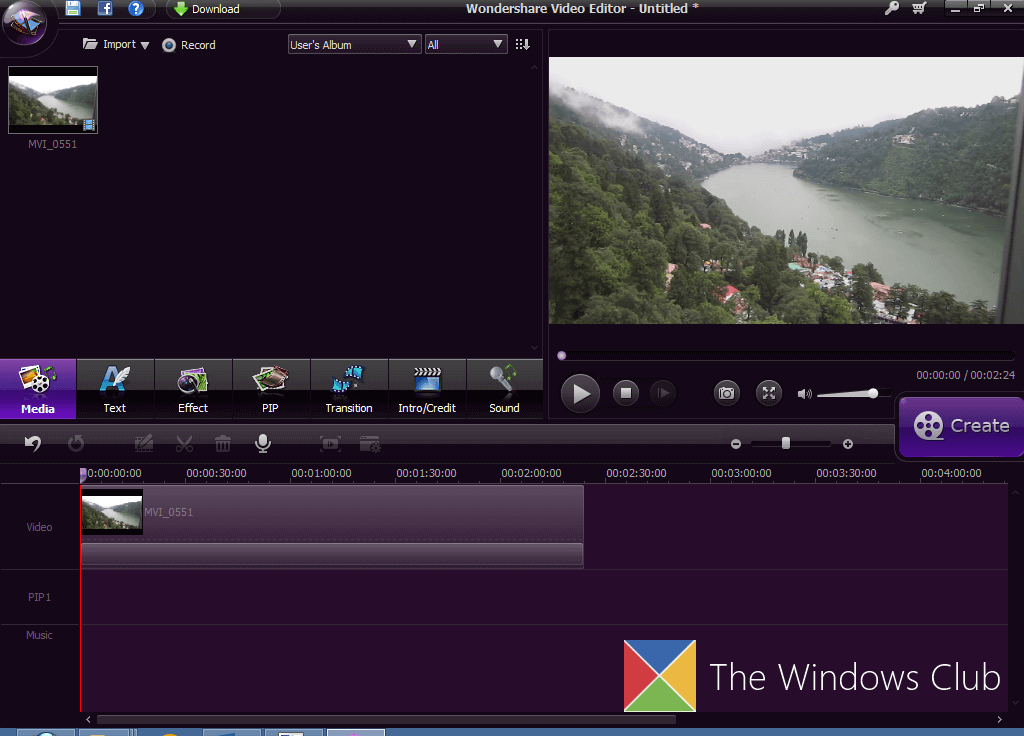This screenshot has height=741, width=1024.
Task: Enter full screen preview mode
Action: [768, 393]
